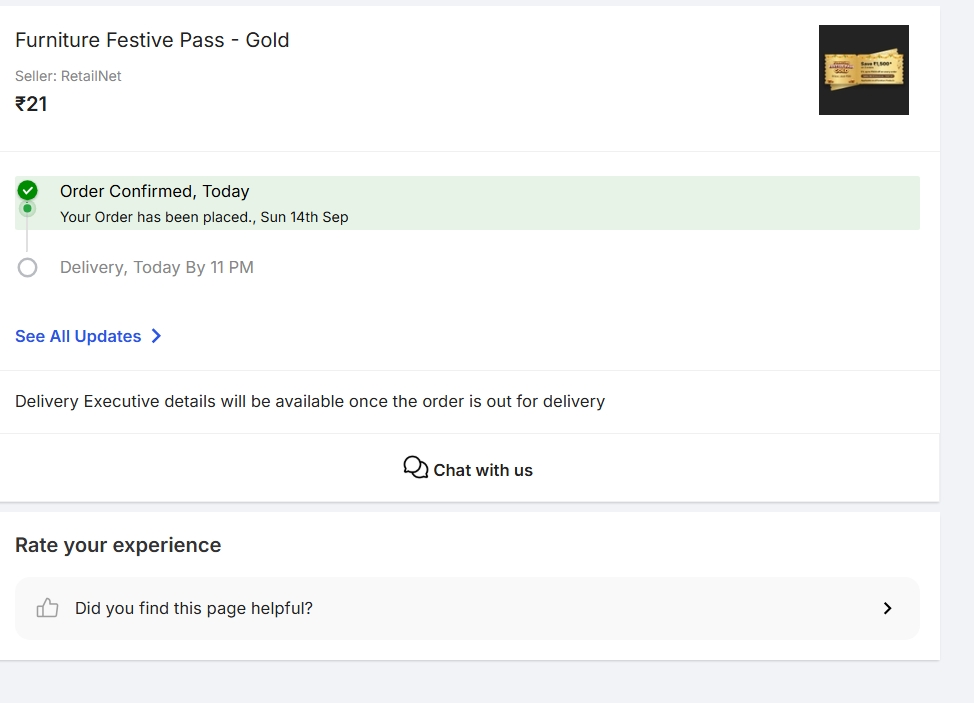Click the empty Delivery status circle
This screenshot has width=974, height=703.
(27, 267)
